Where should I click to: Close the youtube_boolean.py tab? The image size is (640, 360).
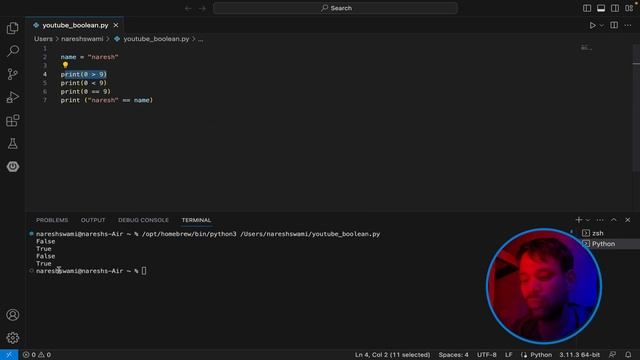[x=116, y=25]
